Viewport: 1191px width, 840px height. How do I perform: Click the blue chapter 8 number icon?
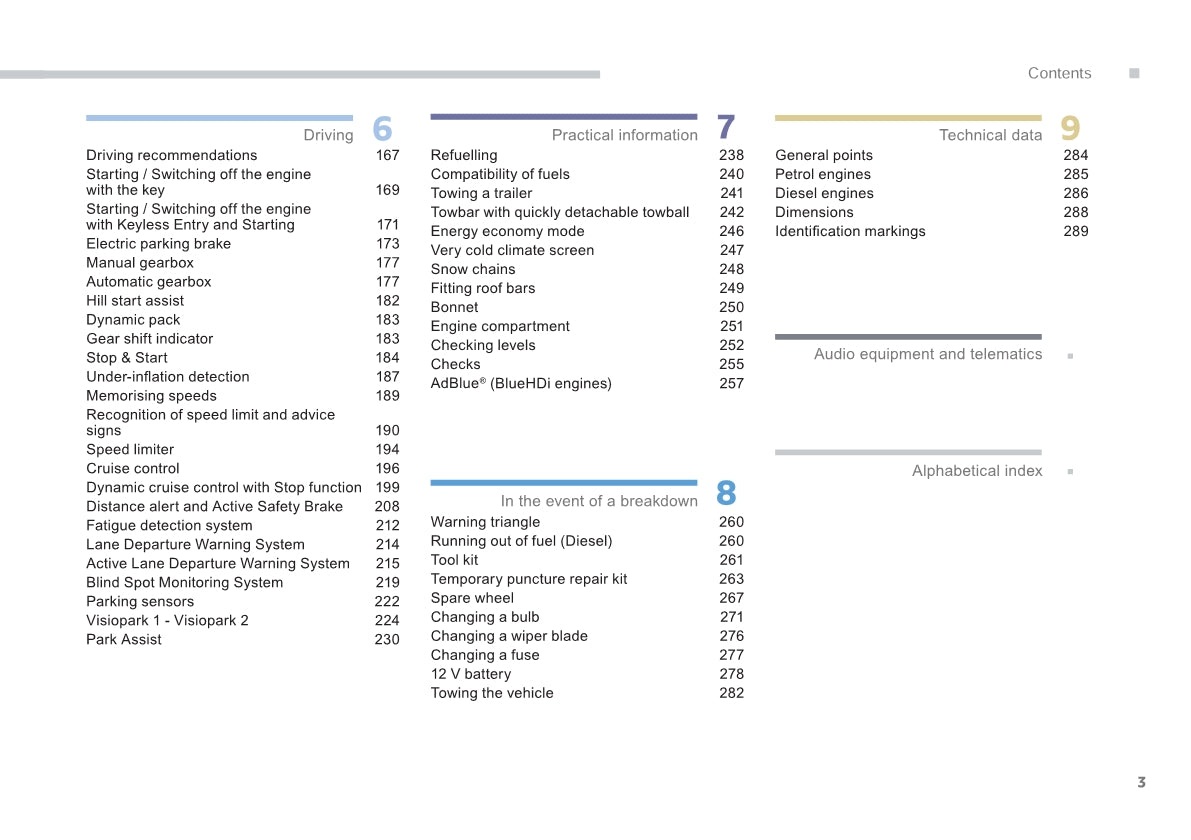(726, 493)
